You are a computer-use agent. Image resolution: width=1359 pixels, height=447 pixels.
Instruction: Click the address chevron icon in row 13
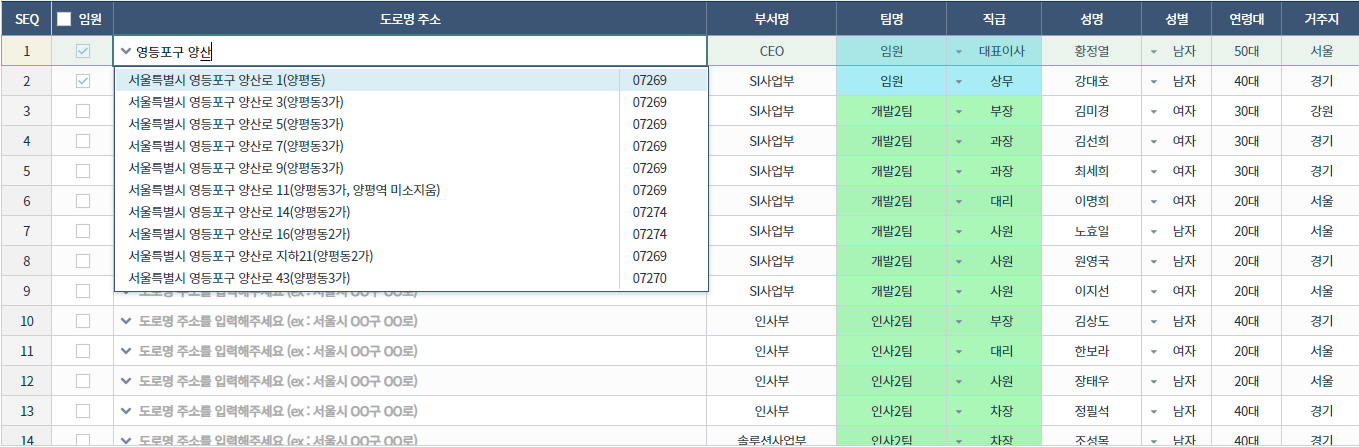126,411
